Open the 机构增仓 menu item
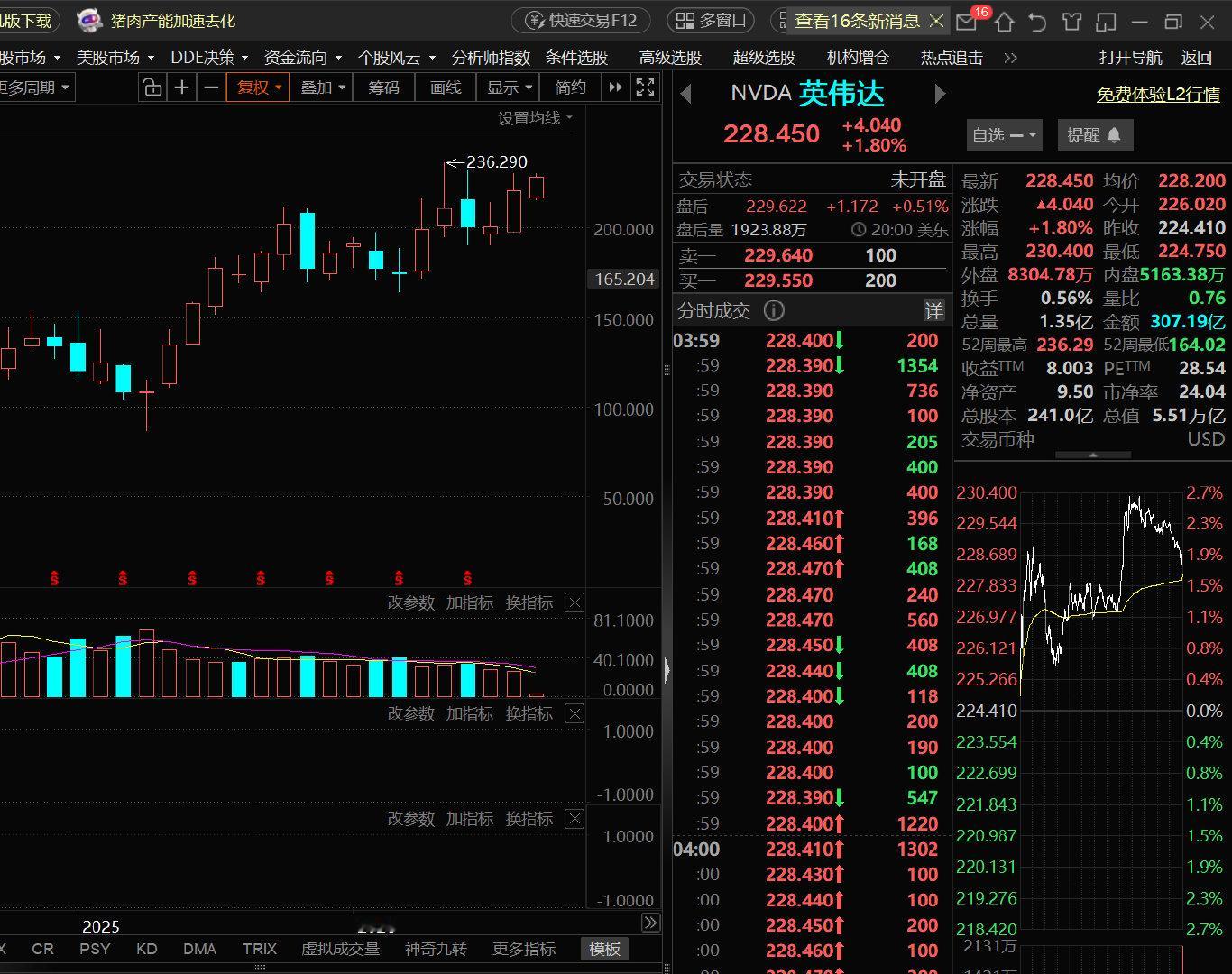 click(x=858, y=58)
